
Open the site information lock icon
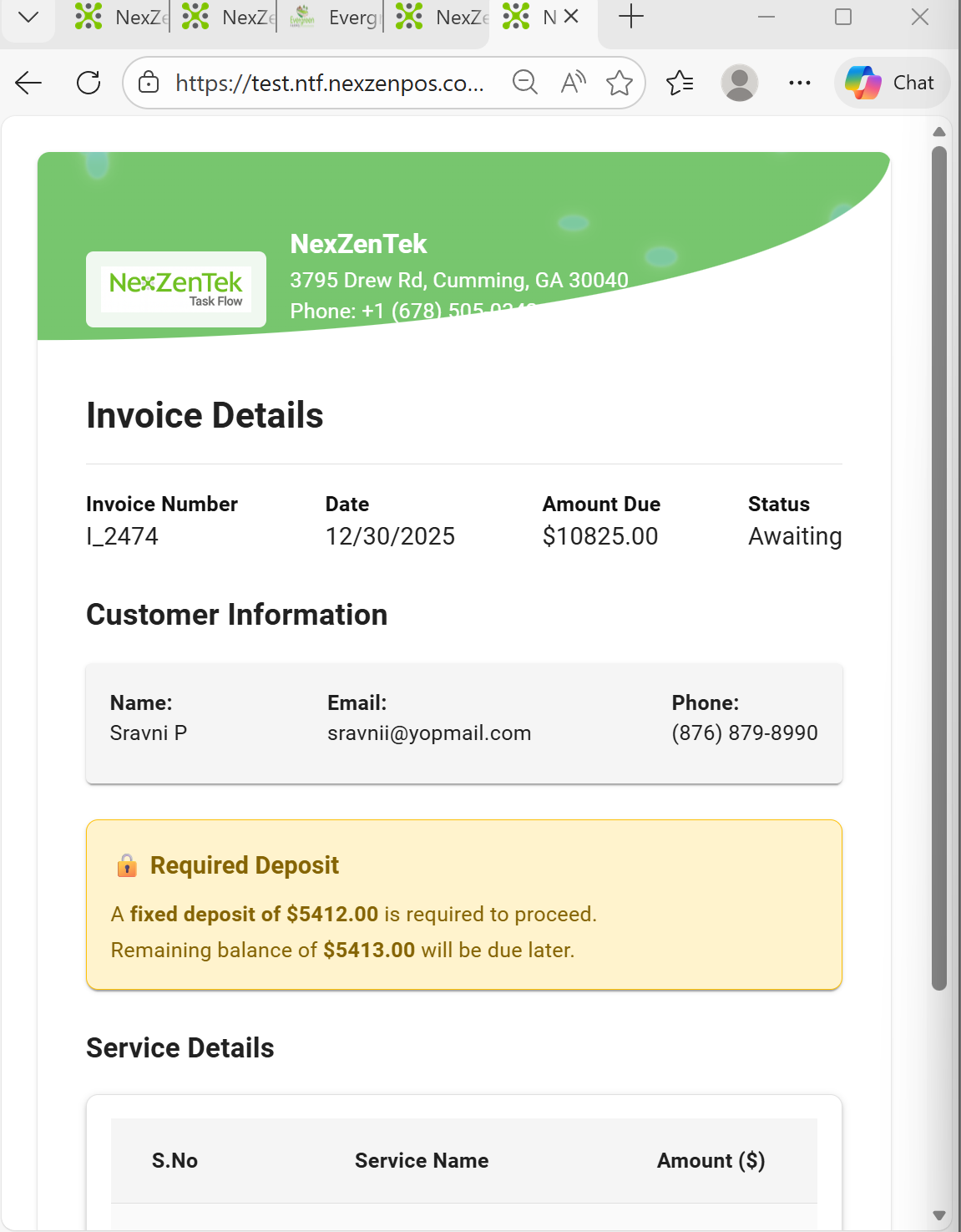tap(149, 83)
